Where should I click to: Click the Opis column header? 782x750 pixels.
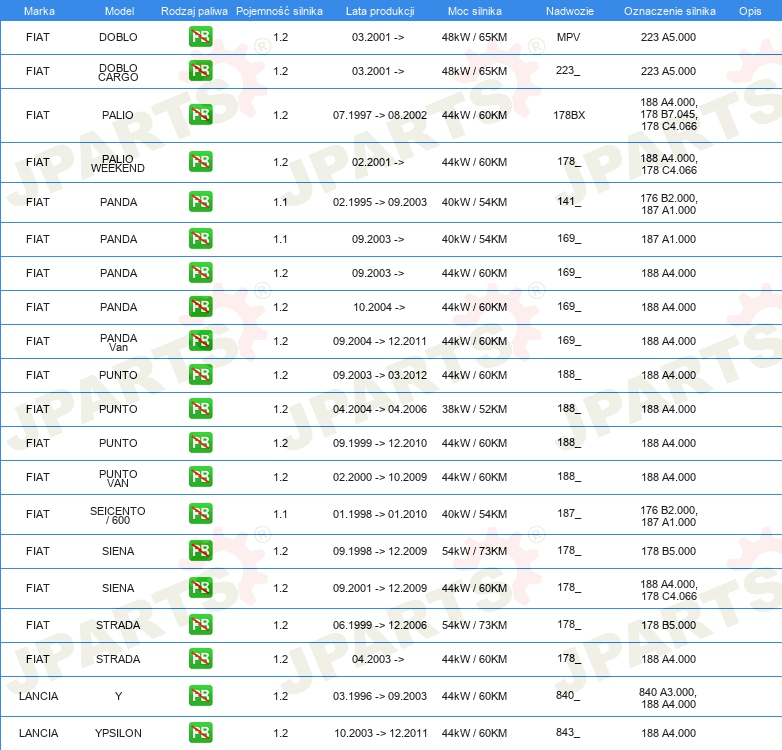pos(749,10)
